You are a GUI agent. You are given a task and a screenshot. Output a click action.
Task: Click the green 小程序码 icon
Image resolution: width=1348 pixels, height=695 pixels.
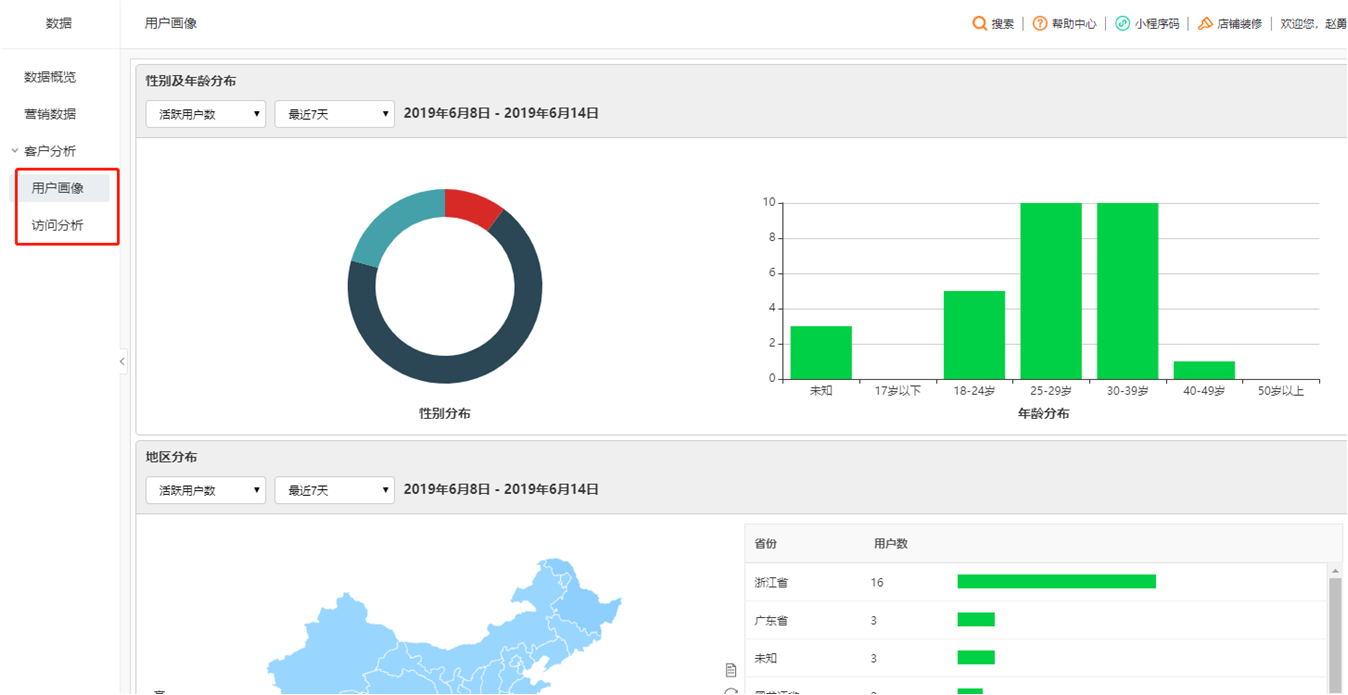(x=1122, y=23)
